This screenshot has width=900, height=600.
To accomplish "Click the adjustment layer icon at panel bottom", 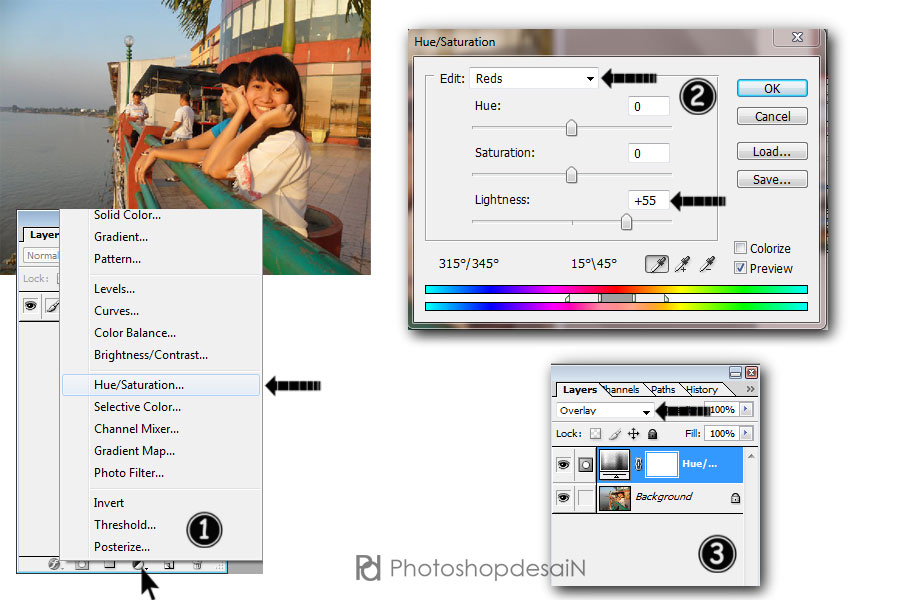I will point(139,565).
